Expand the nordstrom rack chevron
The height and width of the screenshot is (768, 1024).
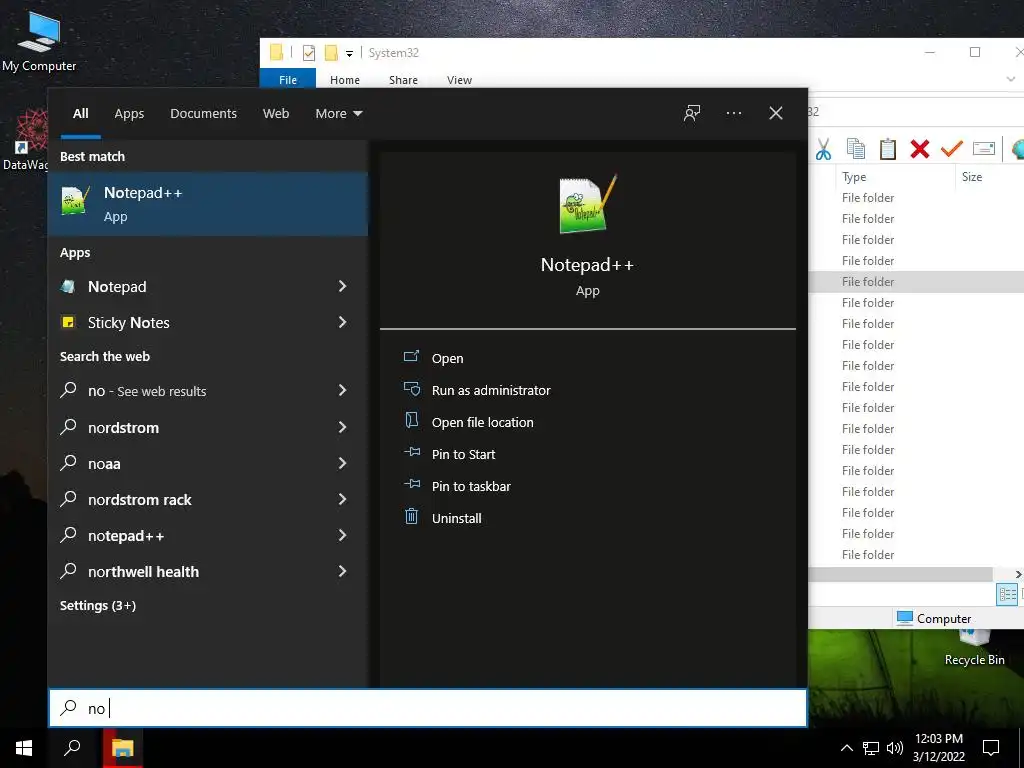point(342,499)
